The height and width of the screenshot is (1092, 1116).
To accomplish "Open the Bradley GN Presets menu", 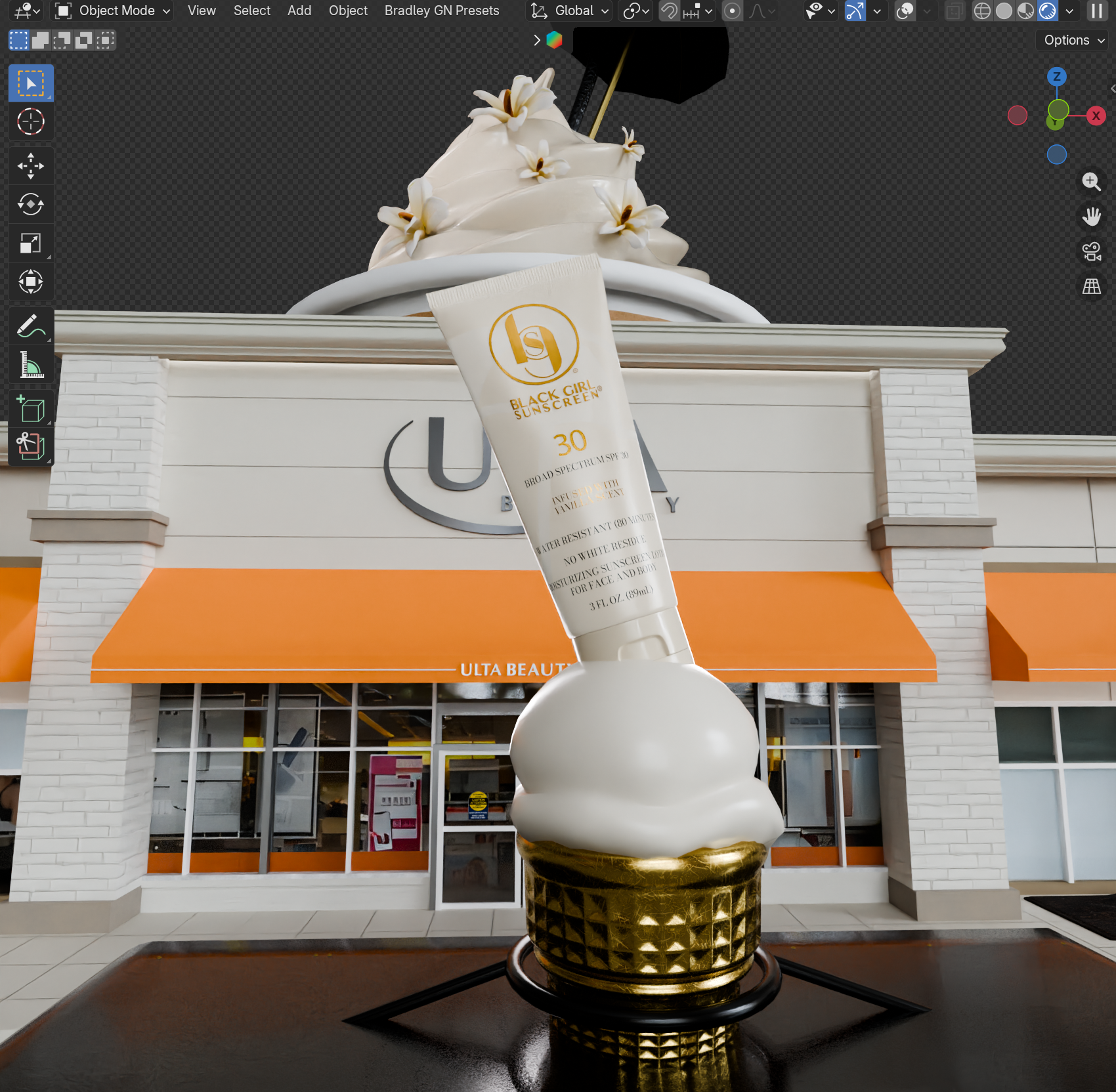I will (x=442, y=10).
